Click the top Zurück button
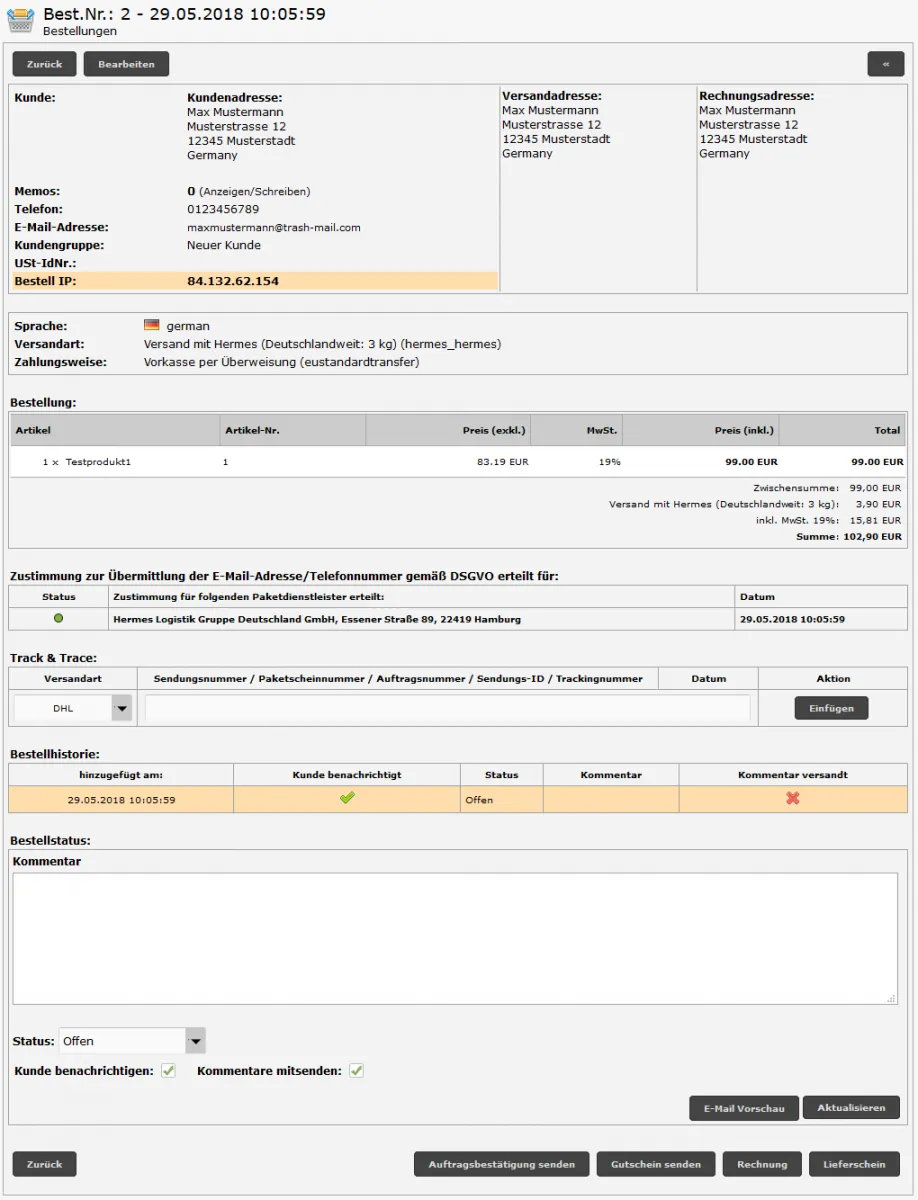The image size is (918, 1200). coord(44,64)
